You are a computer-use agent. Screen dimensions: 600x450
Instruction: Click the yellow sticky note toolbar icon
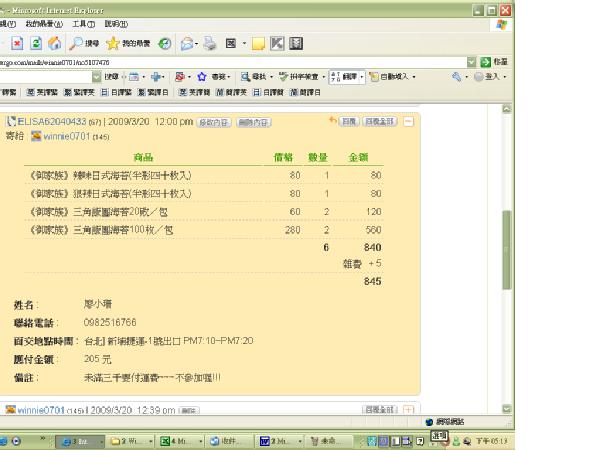[258, 44]
